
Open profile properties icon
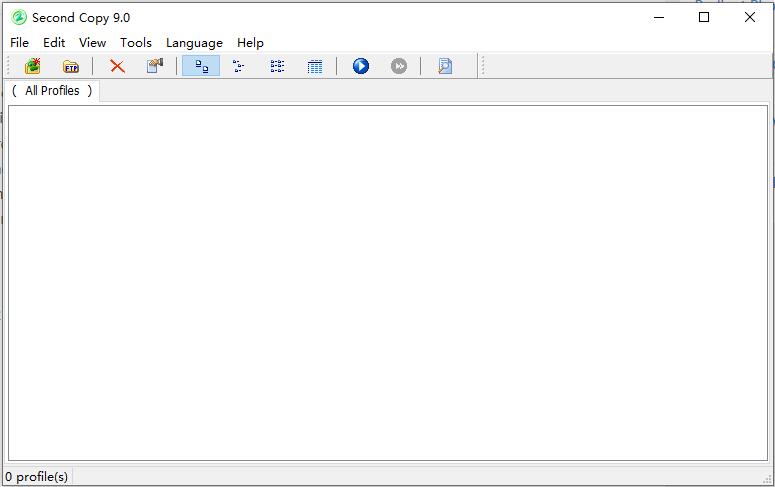pos(155,66)
